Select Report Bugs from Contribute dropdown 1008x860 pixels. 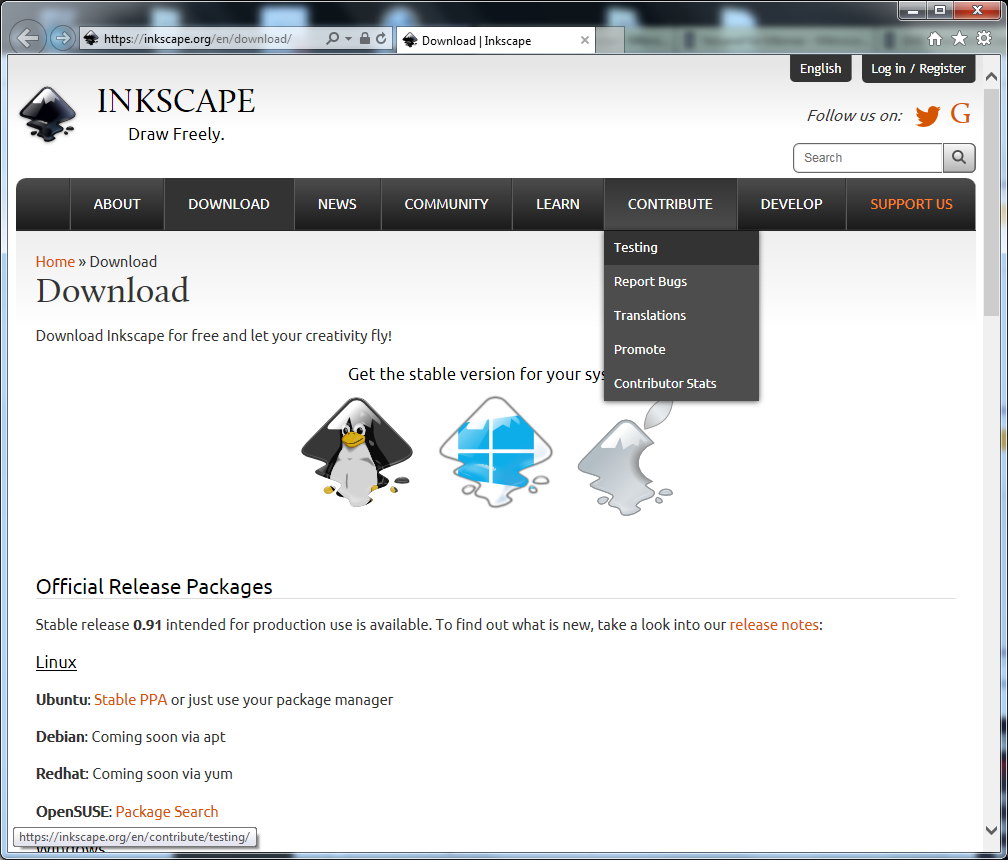point(681,282)
